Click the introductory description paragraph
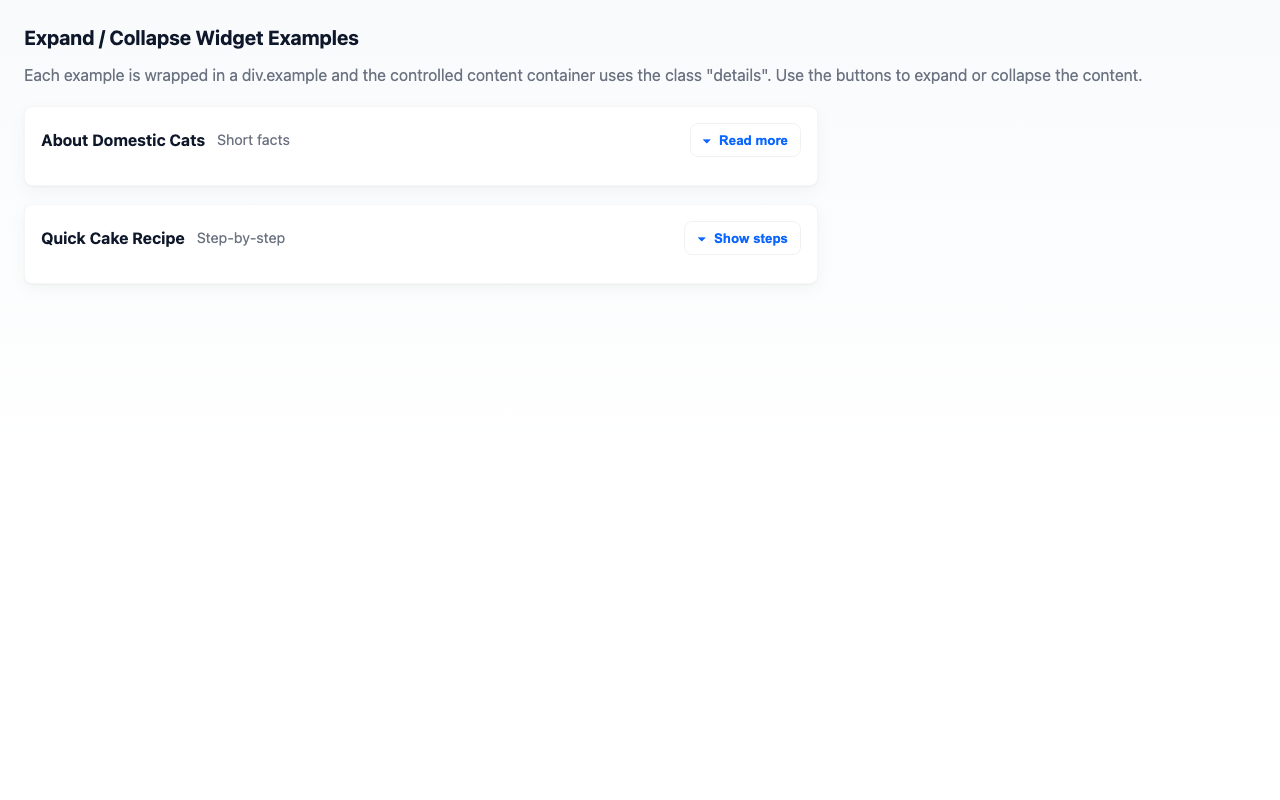This screenshot has width=1280, height=800. (x=582, y=75)
